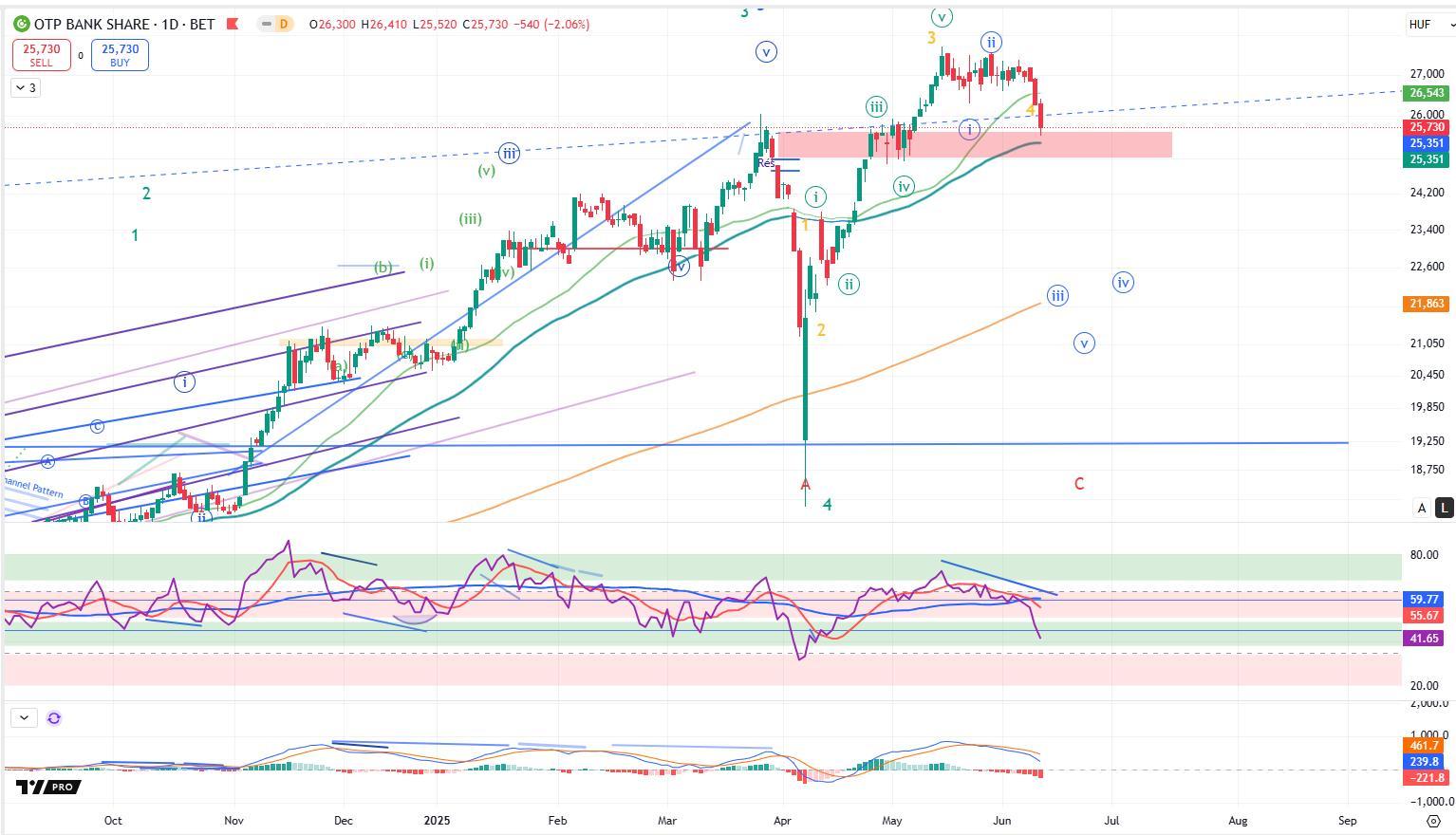Click the blue 59.77 oscillator value

click(1425, 600)
